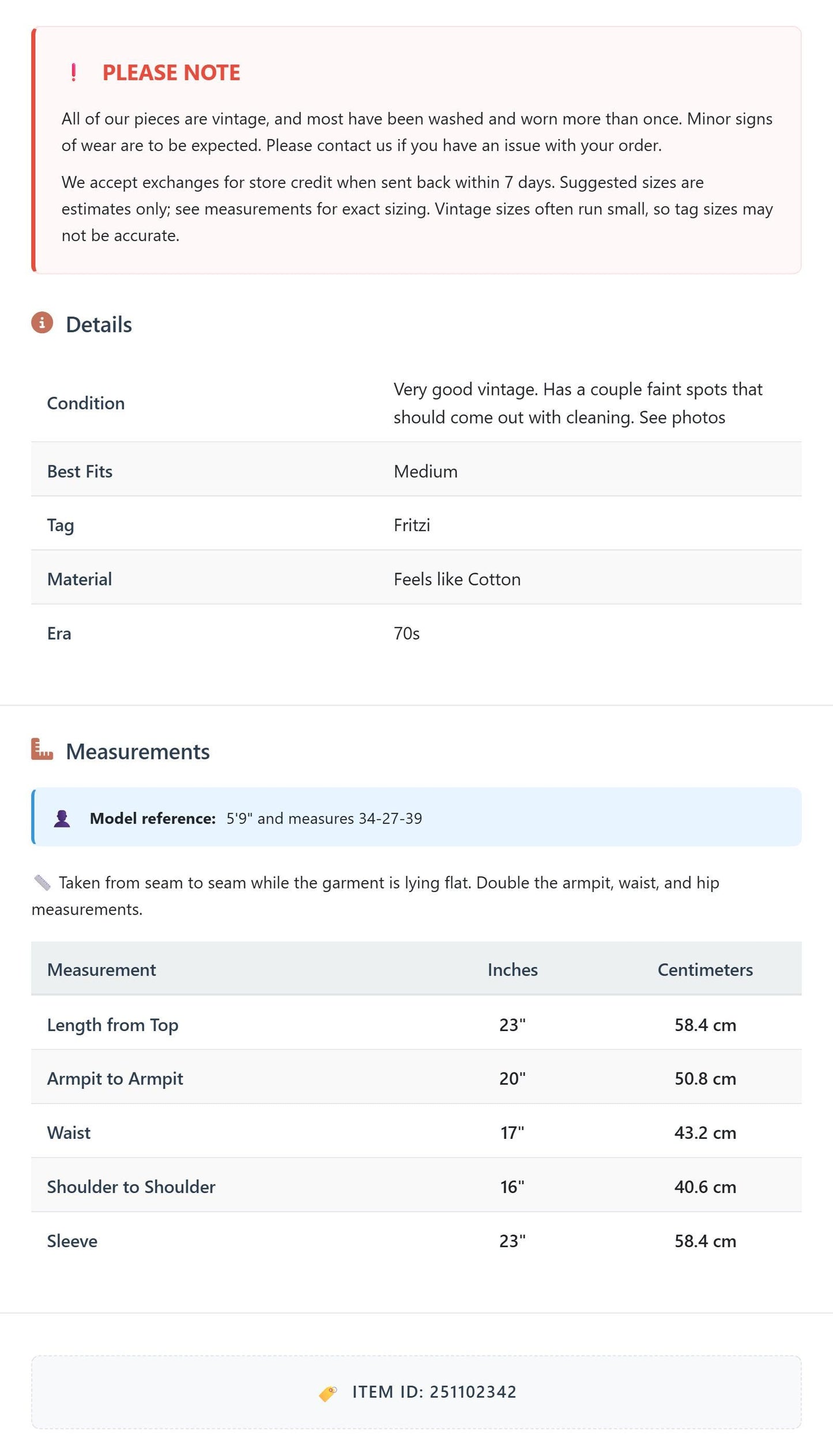Select the Fritzi tag value
The image size is (833, 1456).
click(412, 525)
